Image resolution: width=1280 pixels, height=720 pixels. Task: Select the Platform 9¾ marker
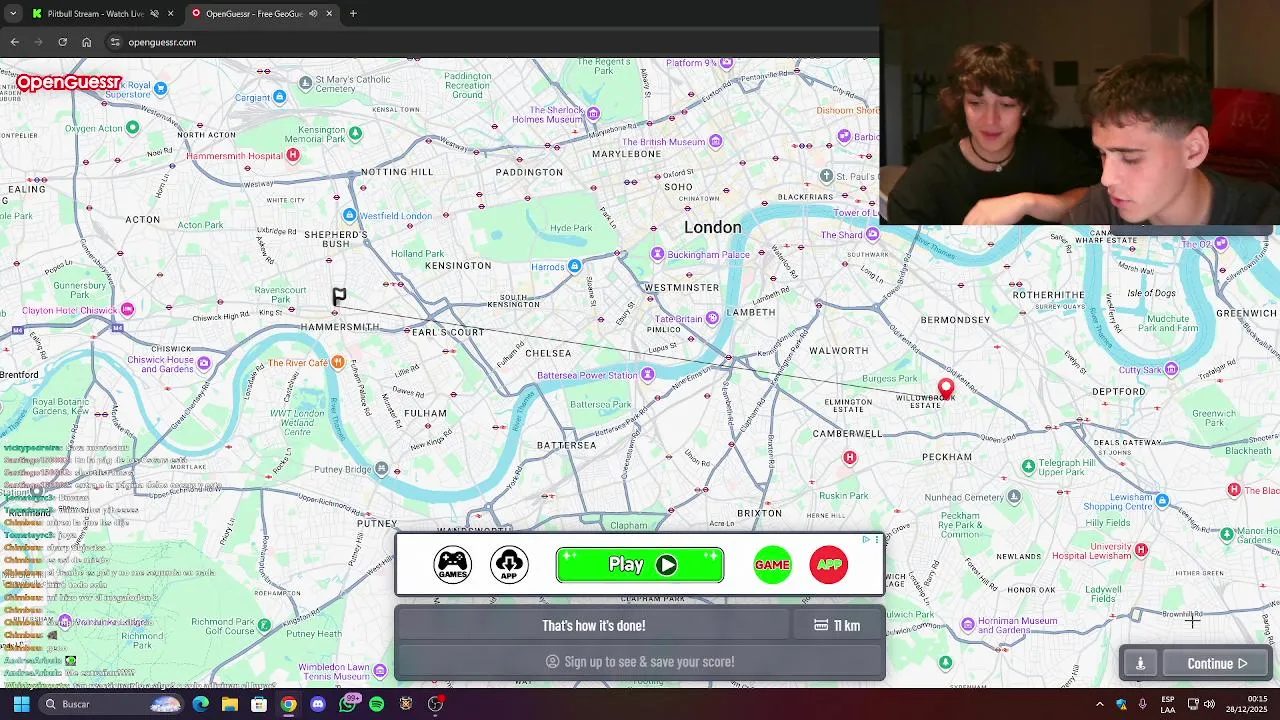point(726,63)
